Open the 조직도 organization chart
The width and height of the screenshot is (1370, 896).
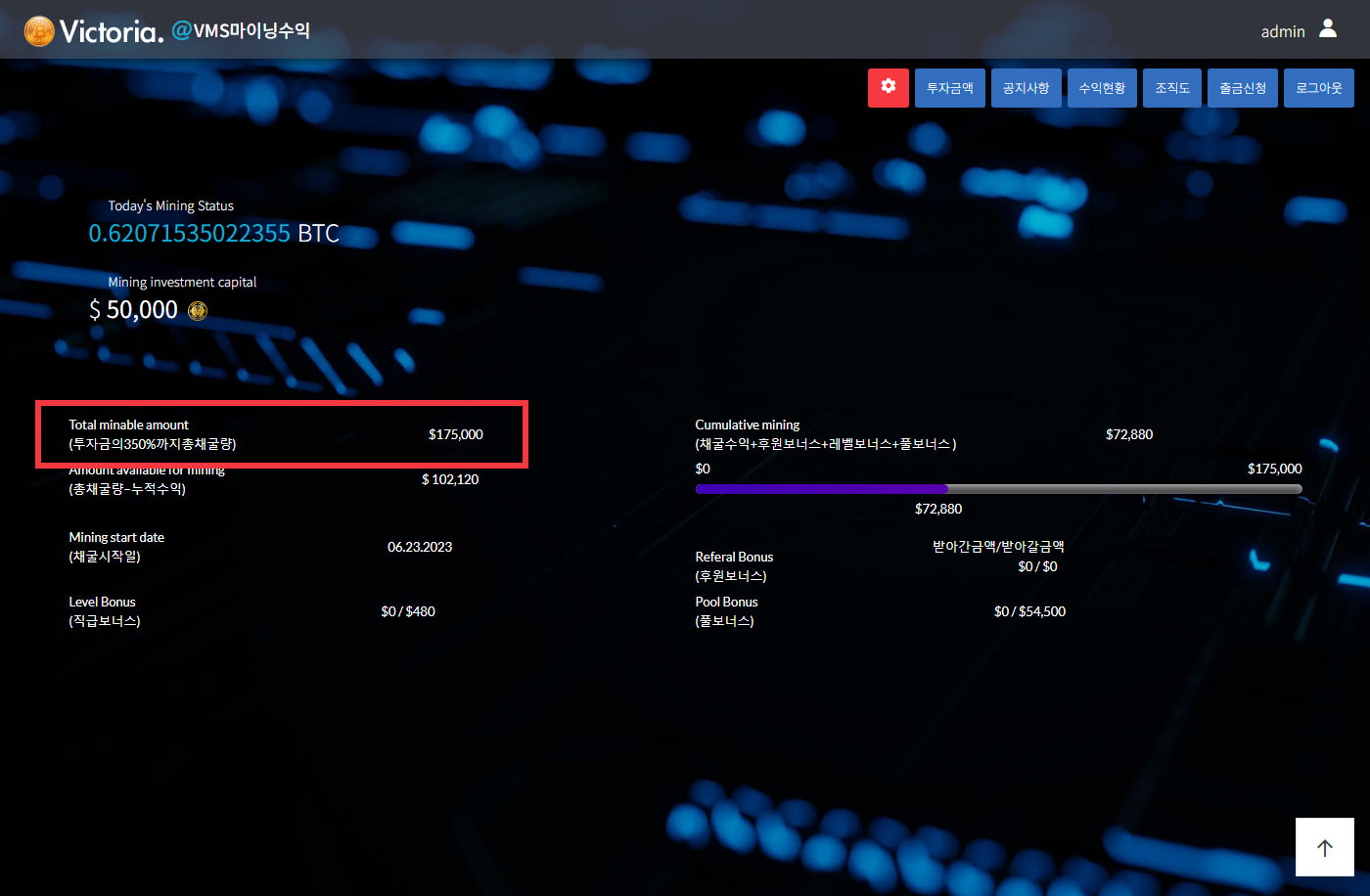tap(1171, 88)
